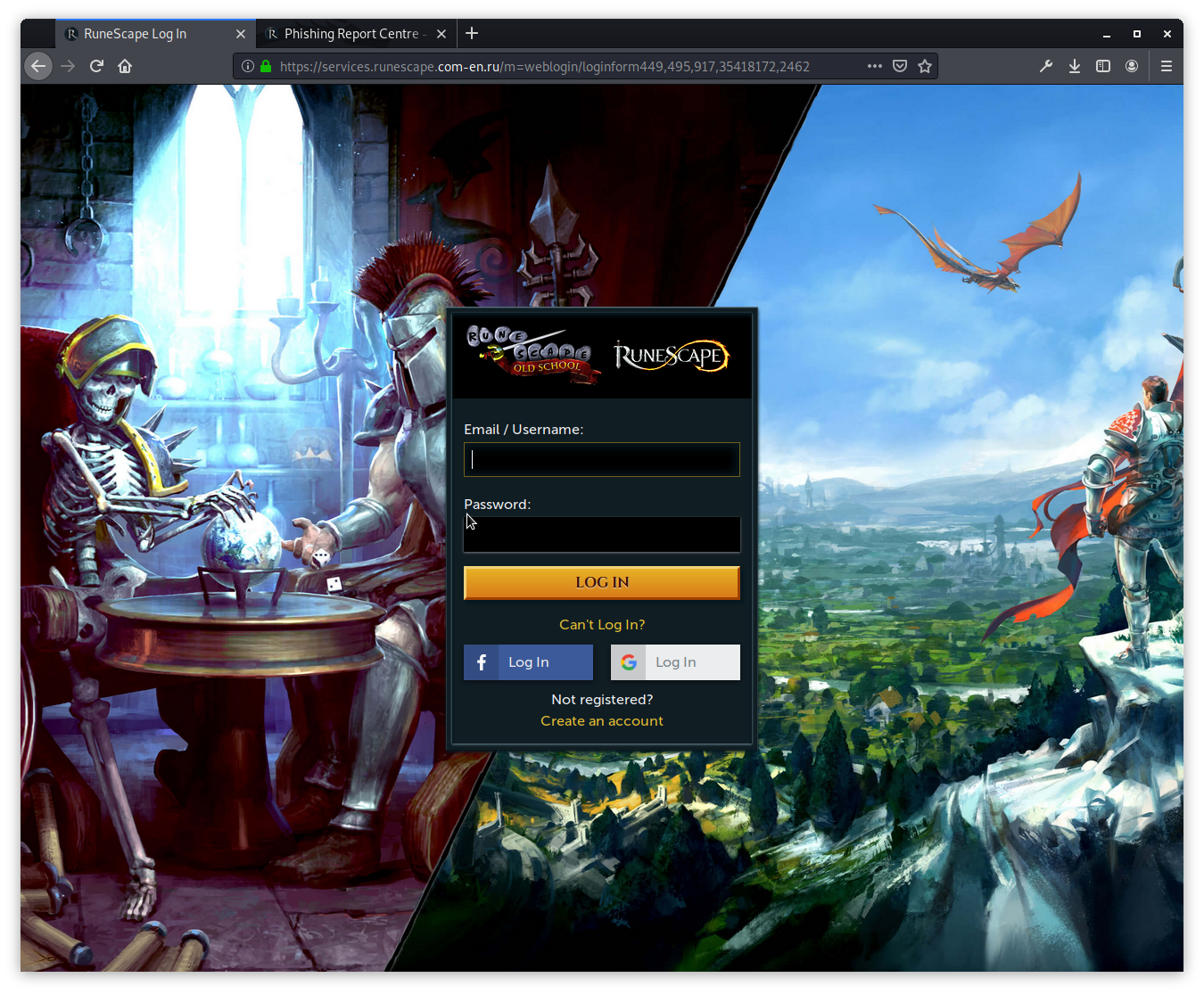Open the hamburger application menu
Screen dimensions: 1204x994
coord(1166,66)
